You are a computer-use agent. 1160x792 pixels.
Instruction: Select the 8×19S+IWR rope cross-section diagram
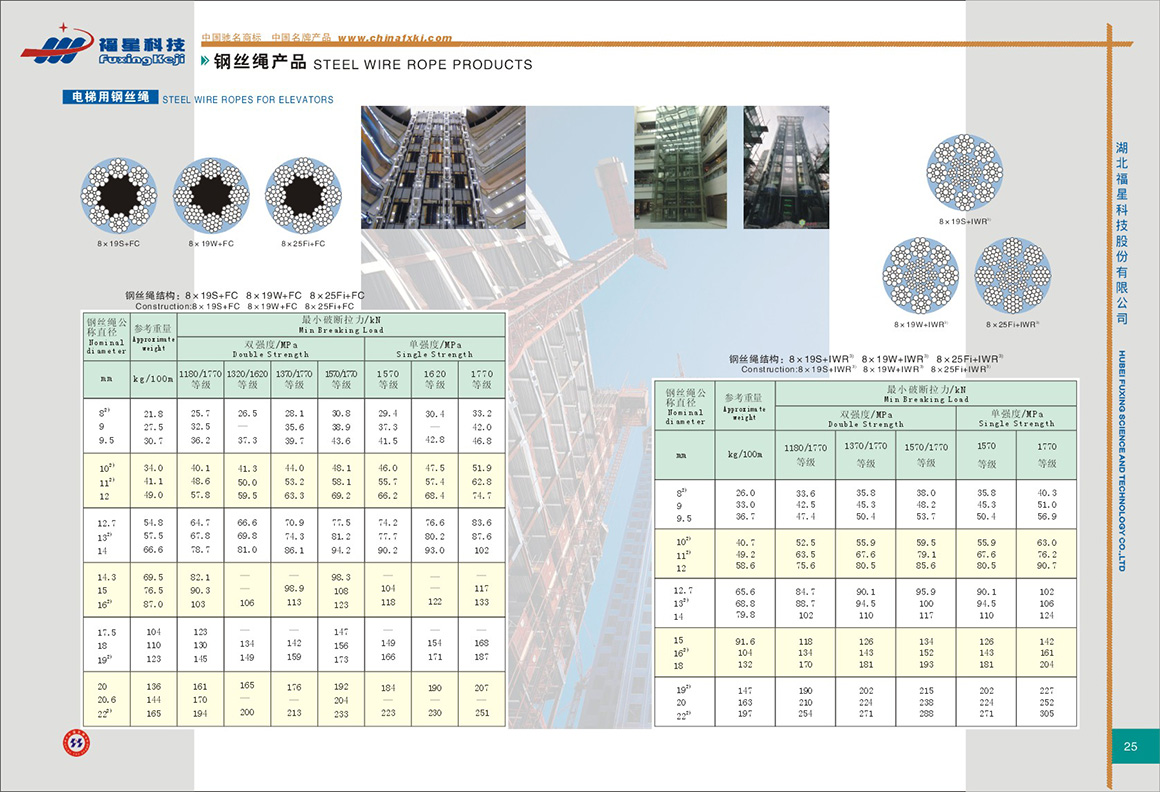[x=964, y=172]
